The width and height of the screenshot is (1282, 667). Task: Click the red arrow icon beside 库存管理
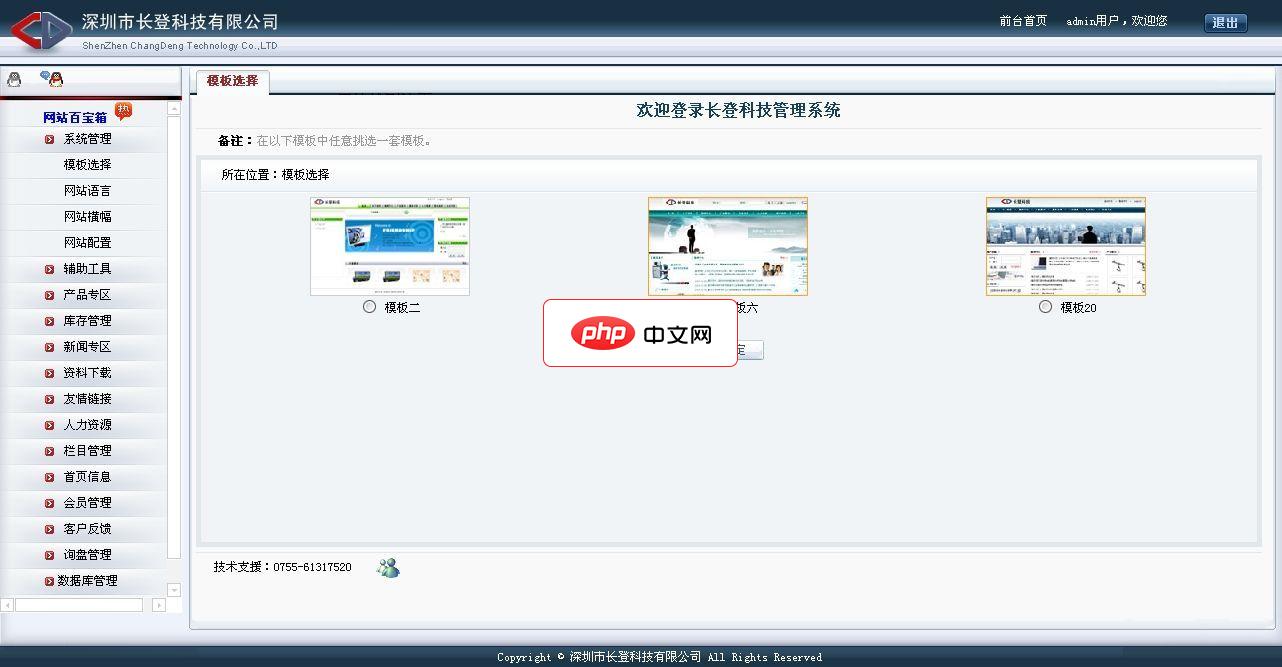(x=49, y=321)
